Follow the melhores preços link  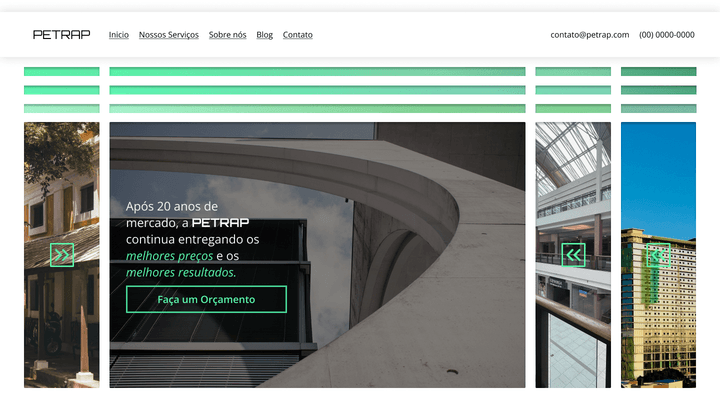(x=169, y=256)
